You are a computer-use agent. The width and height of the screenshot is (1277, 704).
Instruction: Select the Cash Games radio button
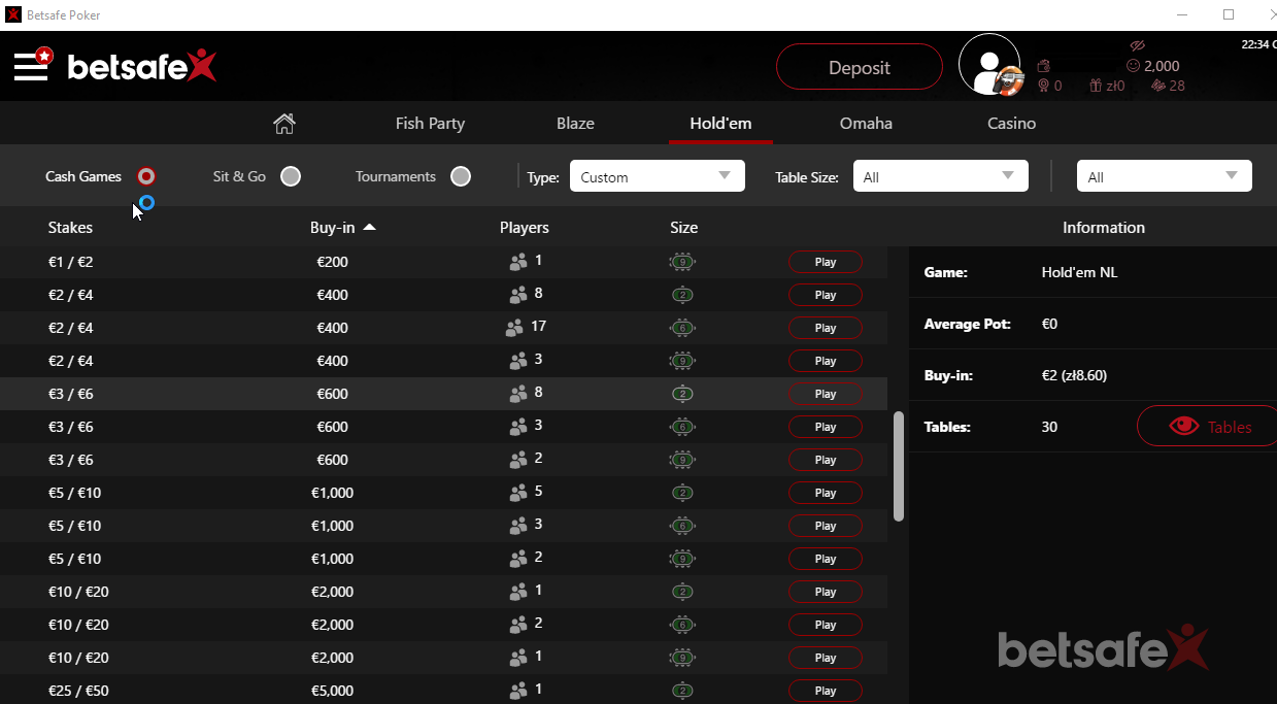(x=145, y=175)
